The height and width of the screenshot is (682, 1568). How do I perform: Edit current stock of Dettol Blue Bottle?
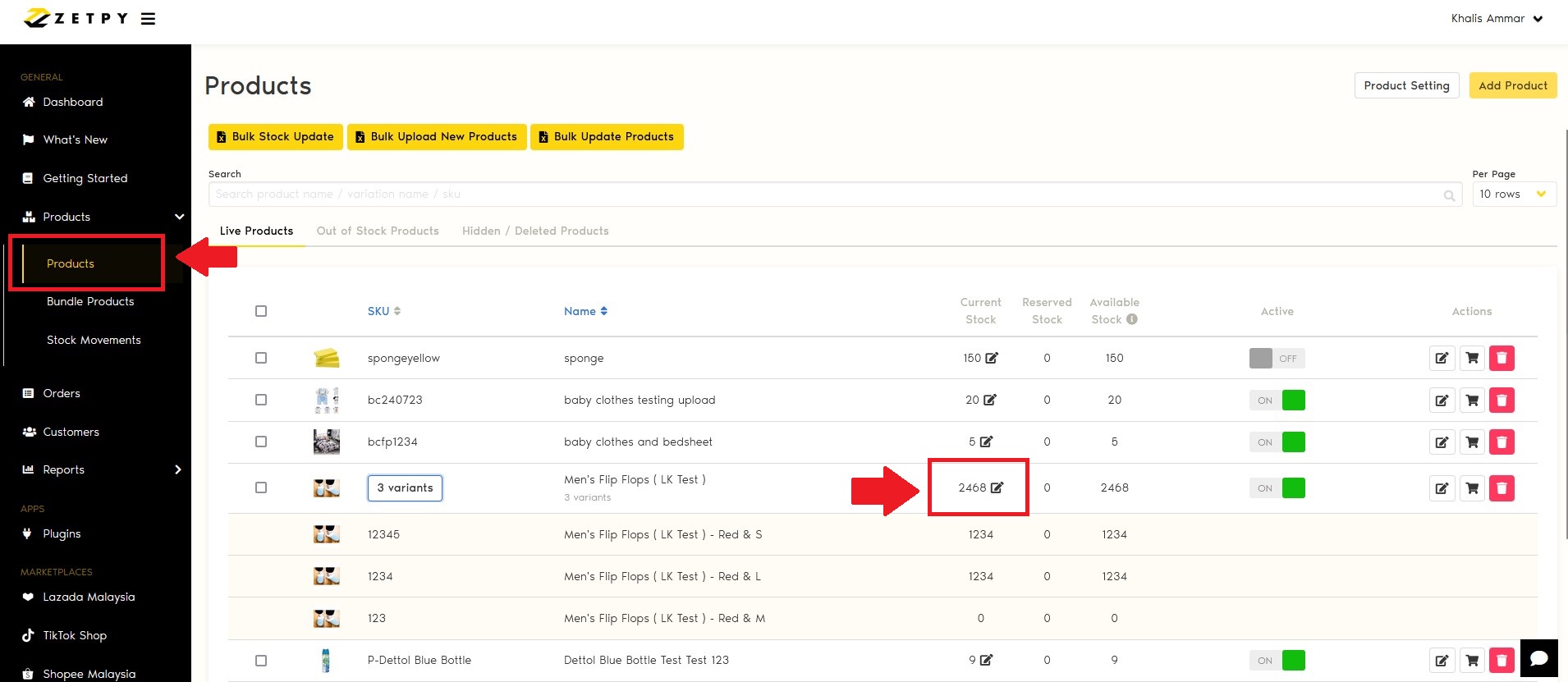(986, 660)
